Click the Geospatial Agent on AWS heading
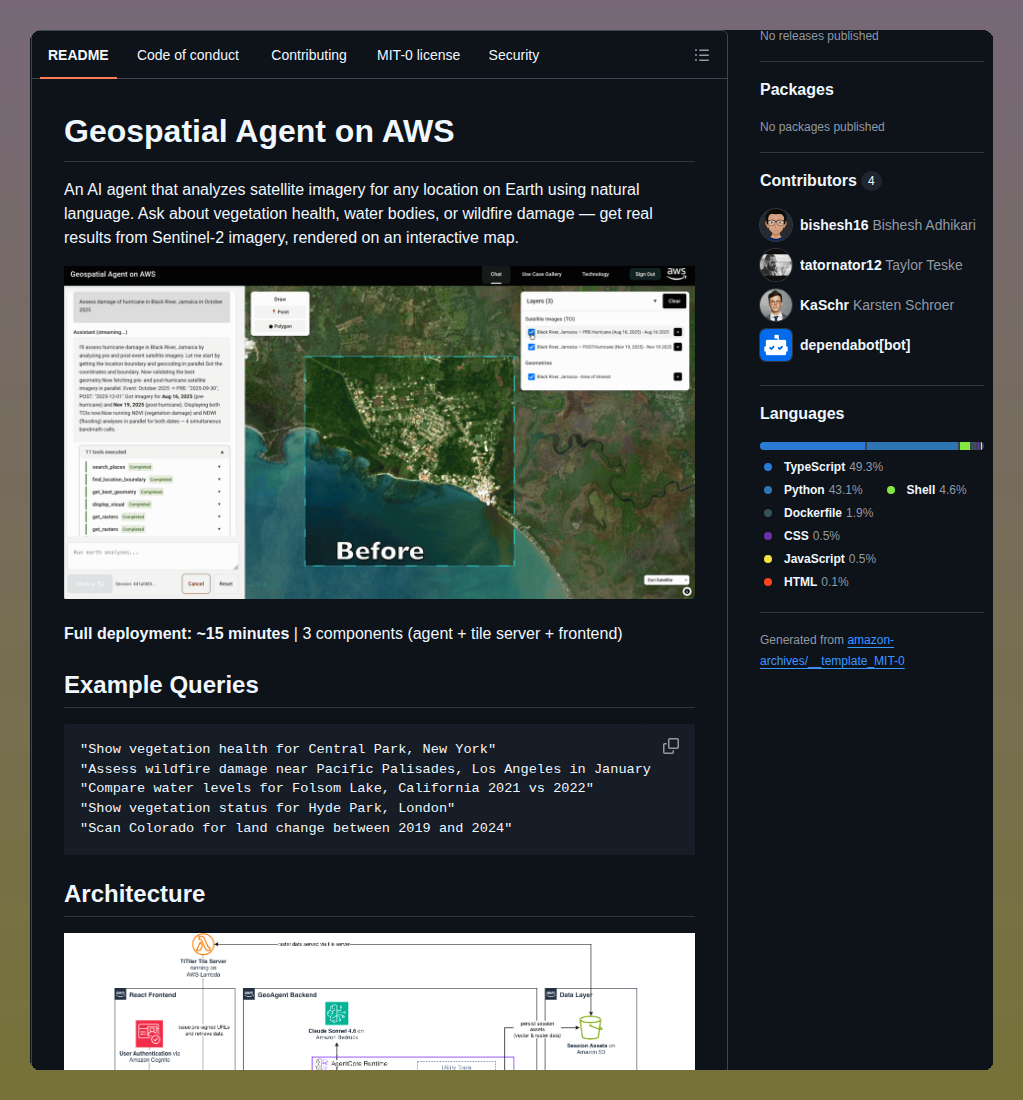 coord(259,131)
